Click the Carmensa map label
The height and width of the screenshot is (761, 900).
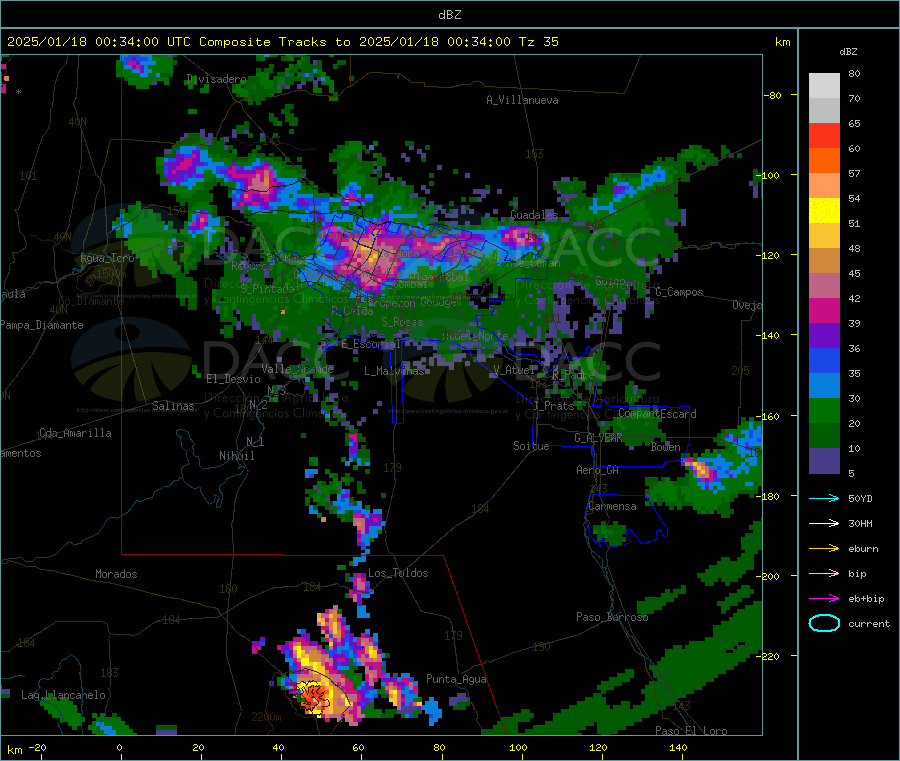click(x=612, y=506)
